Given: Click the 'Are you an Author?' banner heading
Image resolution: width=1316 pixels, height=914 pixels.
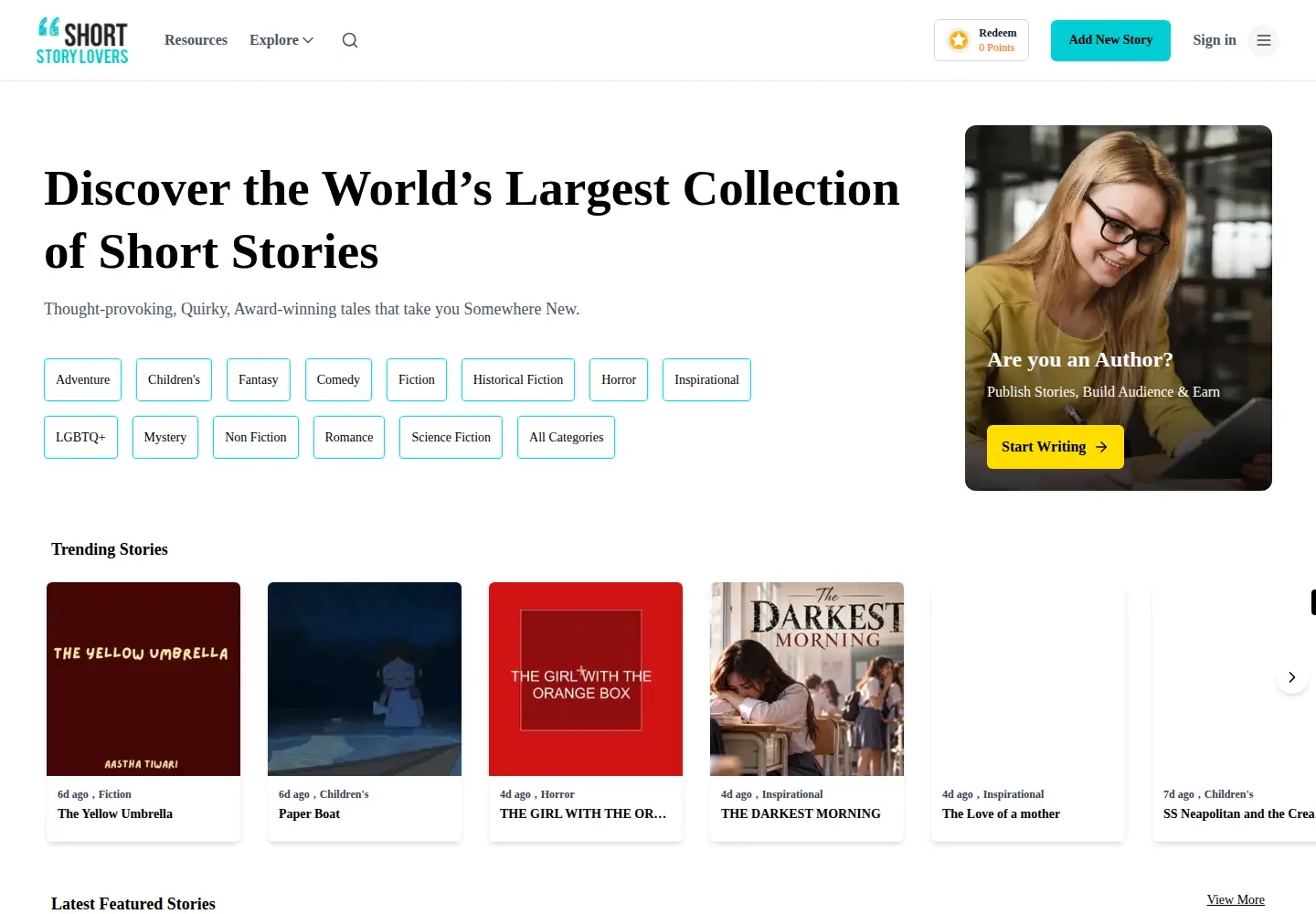Looking at the screenshot, I should point(1079,359).
